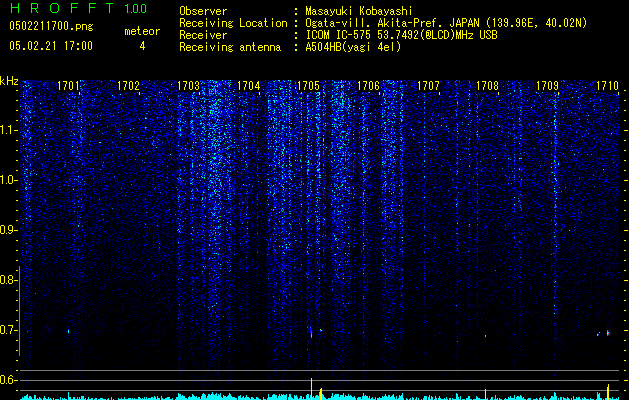Click the 0.7 frequency axis label
This screenshot has height=400, width=629.
pyautogui.click(x=9, y=330)
